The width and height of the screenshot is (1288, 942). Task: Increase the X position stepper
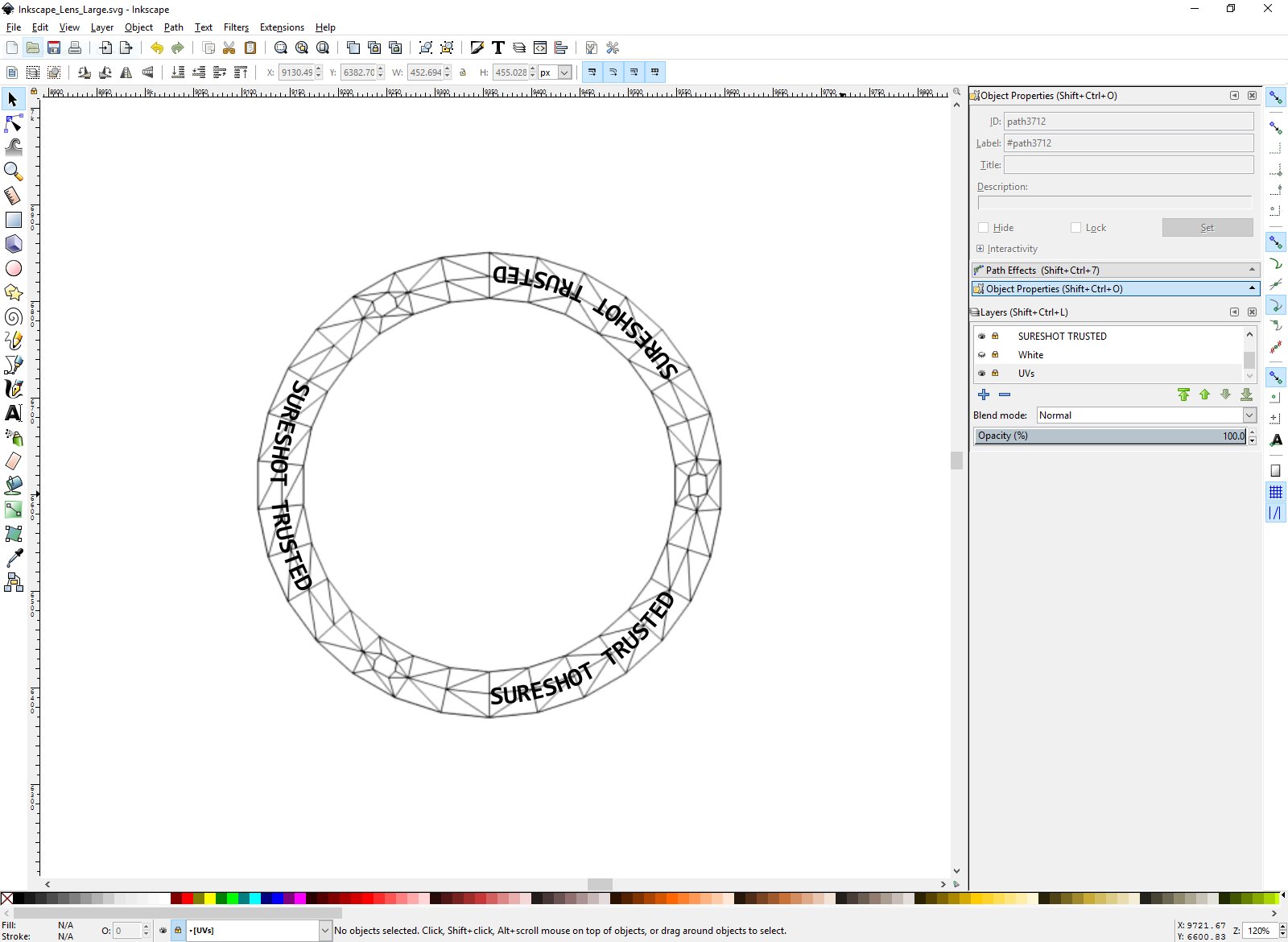(x=319, y=69)
